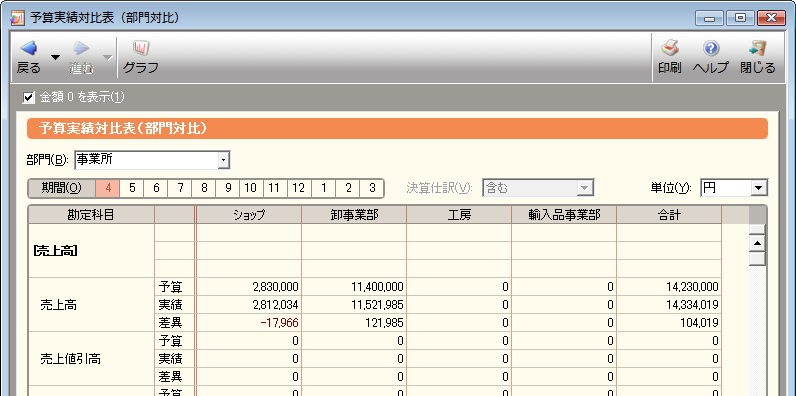796x396 pixels.
Task: Click the 卸事業部 budget value 11,400,000
Action: coord(377,287)
